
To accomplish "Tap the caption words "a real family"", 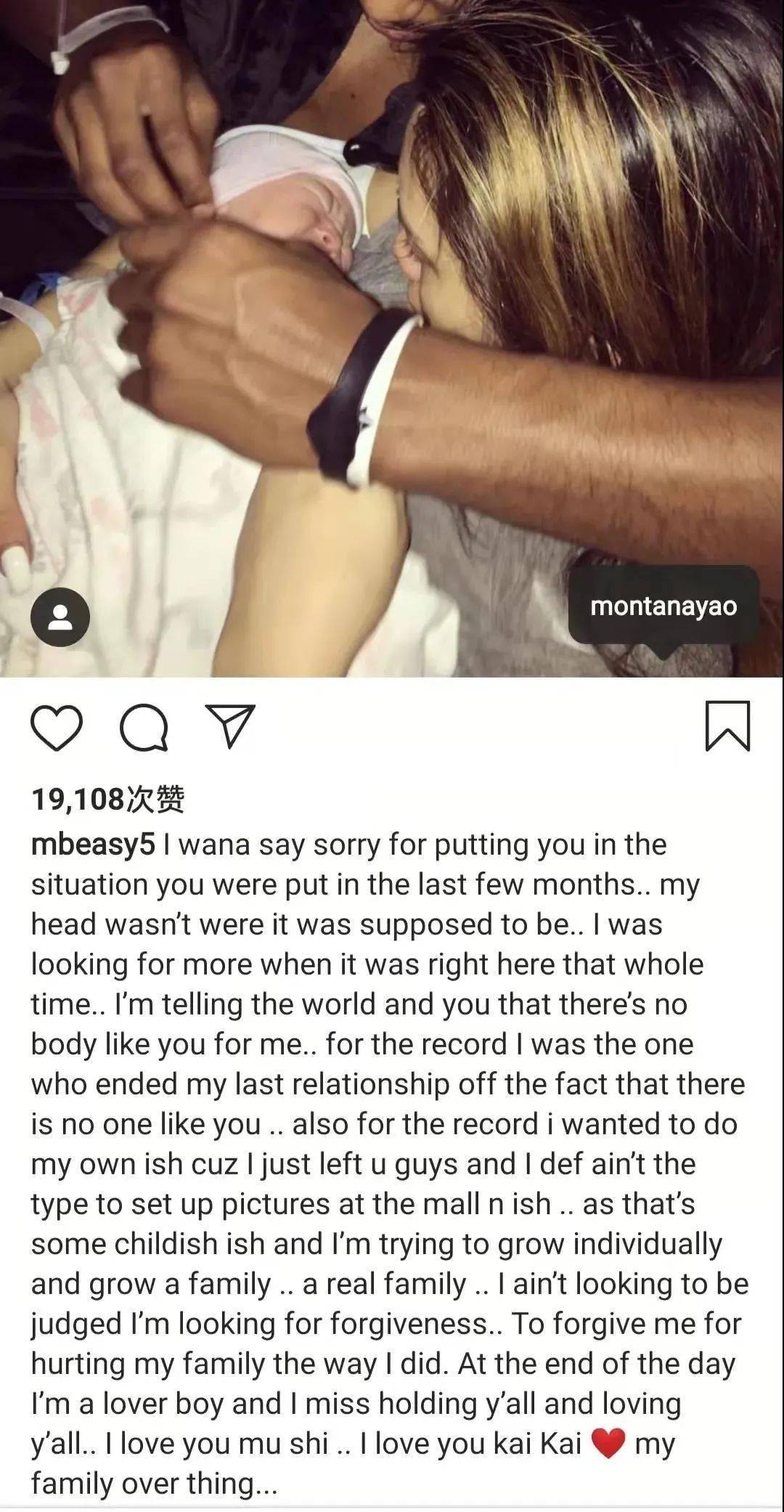I will click(384, 1284).
